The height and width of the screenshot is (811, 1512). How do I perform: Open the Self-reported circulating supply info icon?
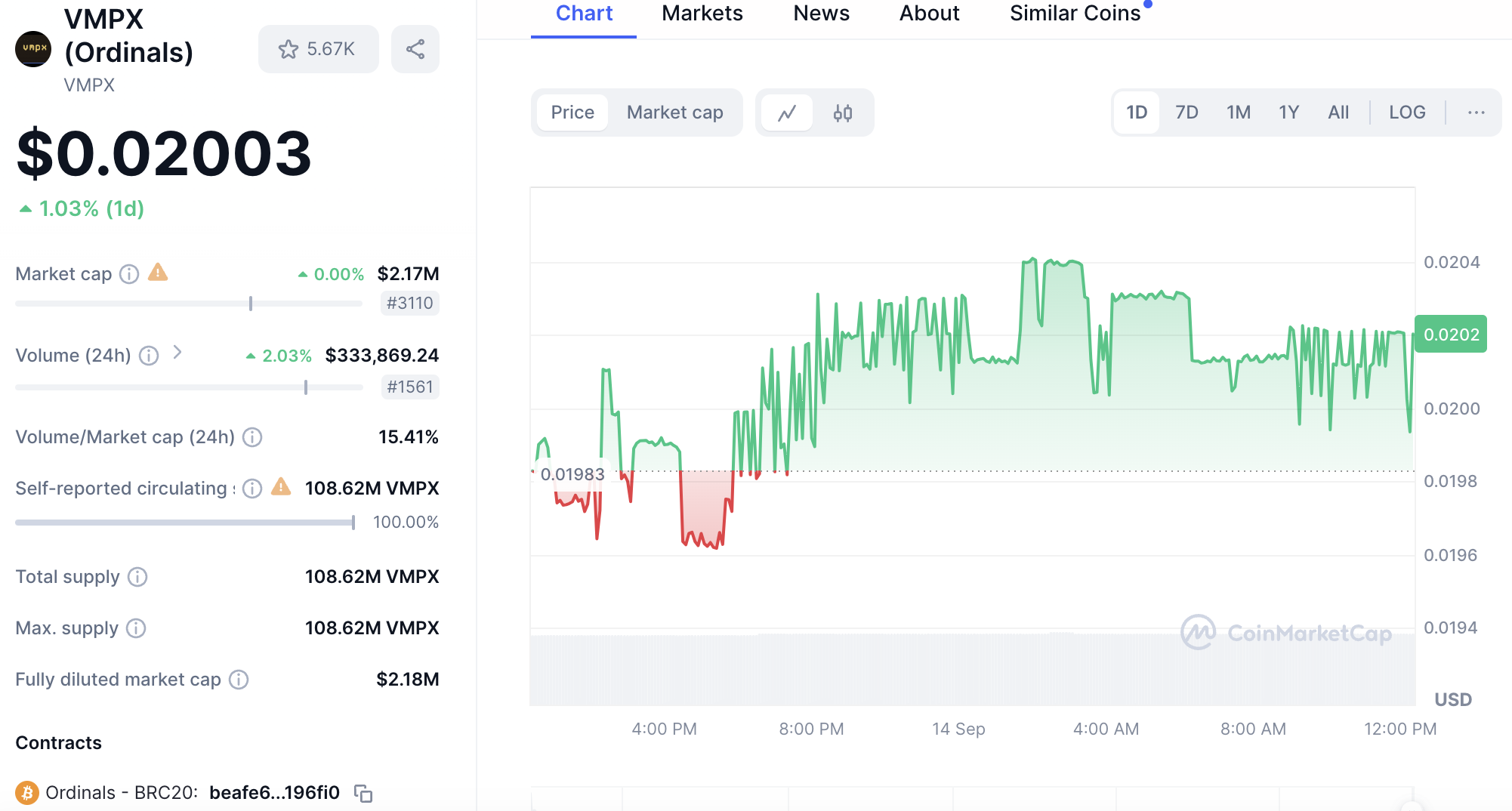point(252,489)
